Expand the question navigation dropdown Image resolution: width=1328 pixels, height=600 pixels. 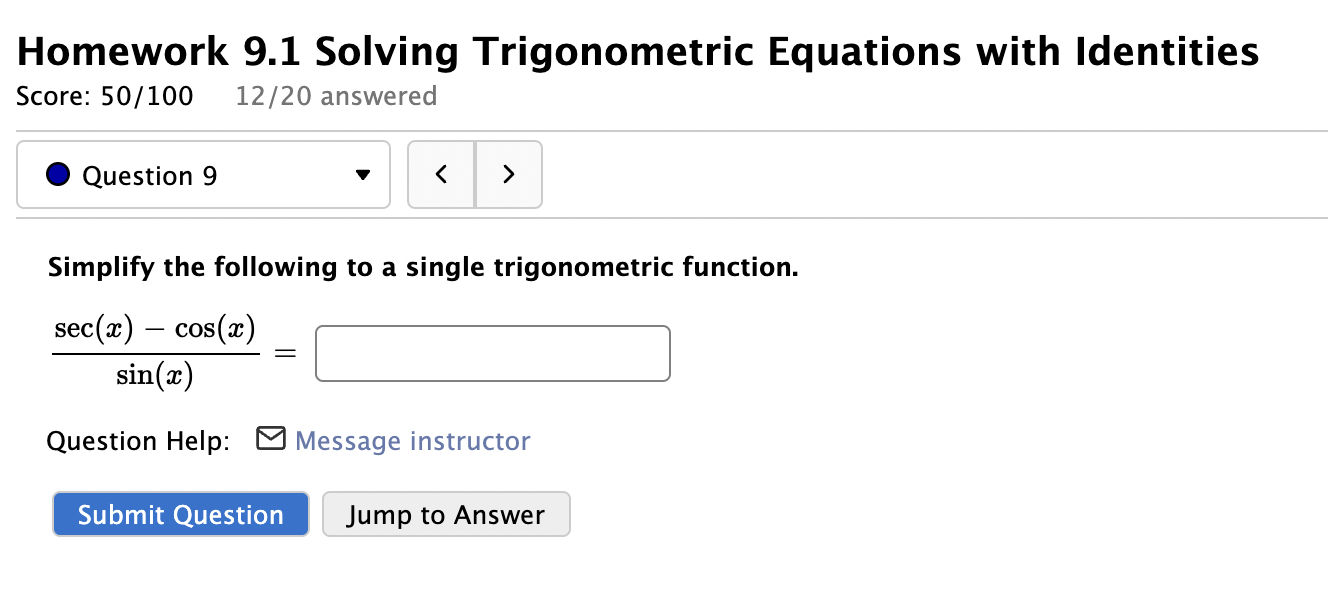pos(362,173)
